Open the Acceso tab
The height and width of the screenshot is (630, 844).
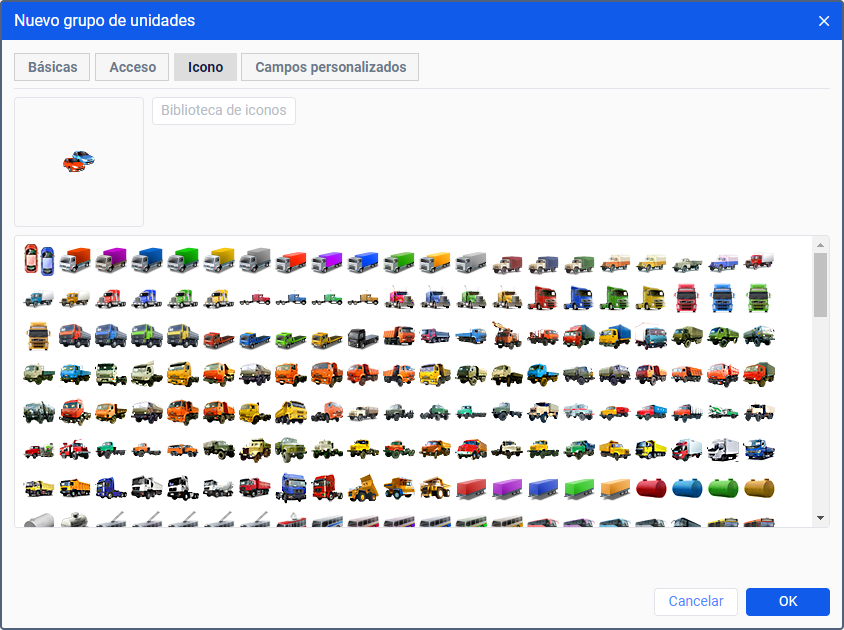(x=132, y=67)
